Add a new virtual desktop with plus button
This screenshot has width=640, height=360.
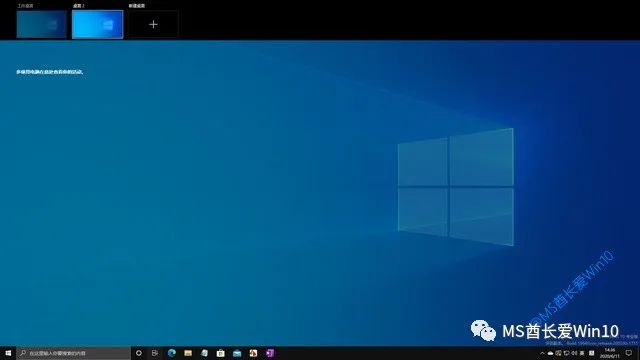(153, 24)
